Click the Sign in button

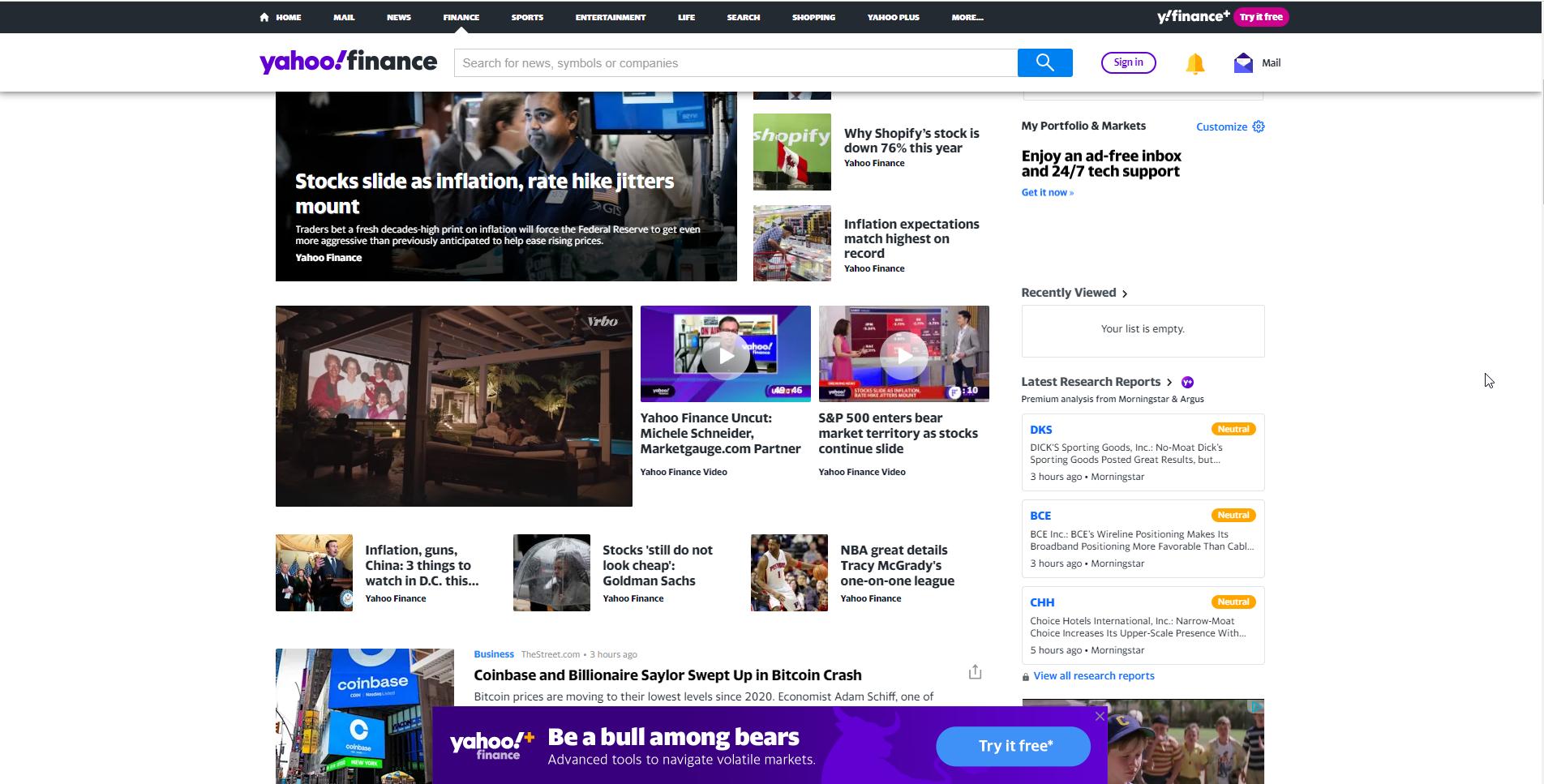tap(1128, 62)
